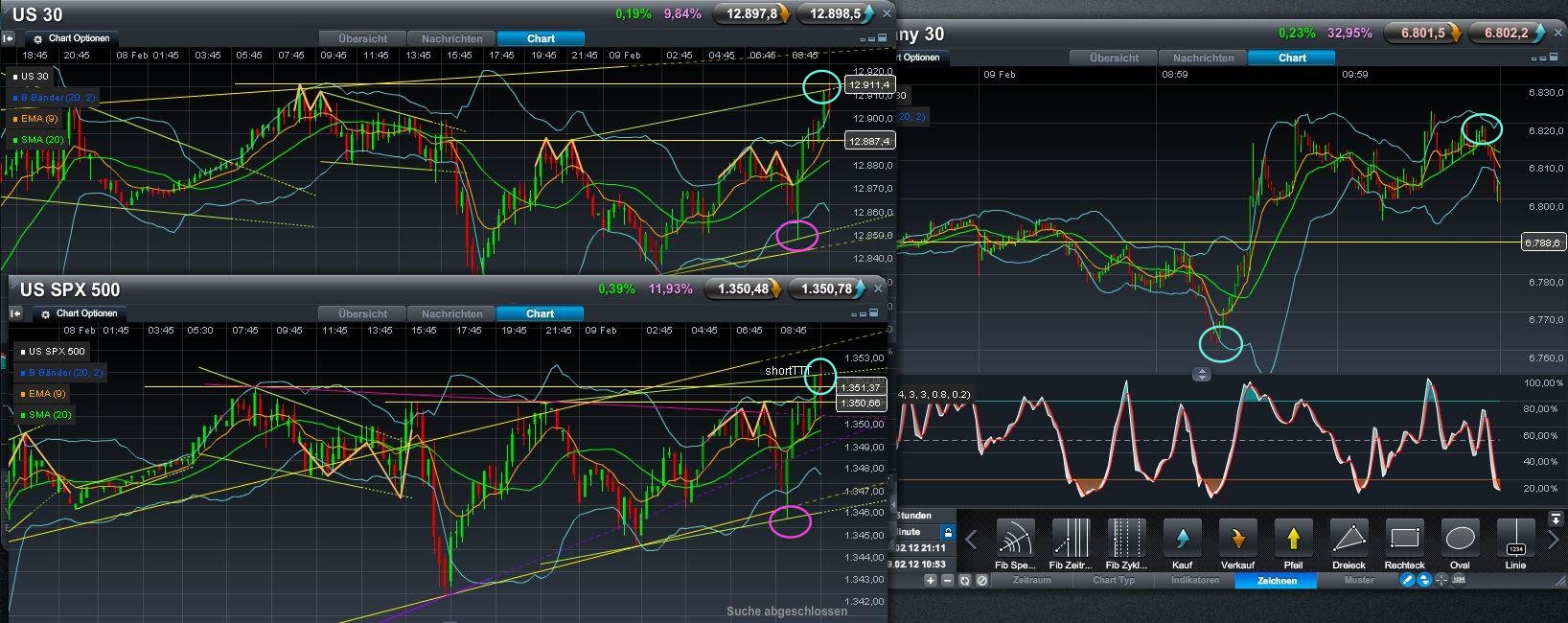Screen dimensions: 1568x623
Task: Select Chart tab in US 30 window
Action: coord(541,38)
